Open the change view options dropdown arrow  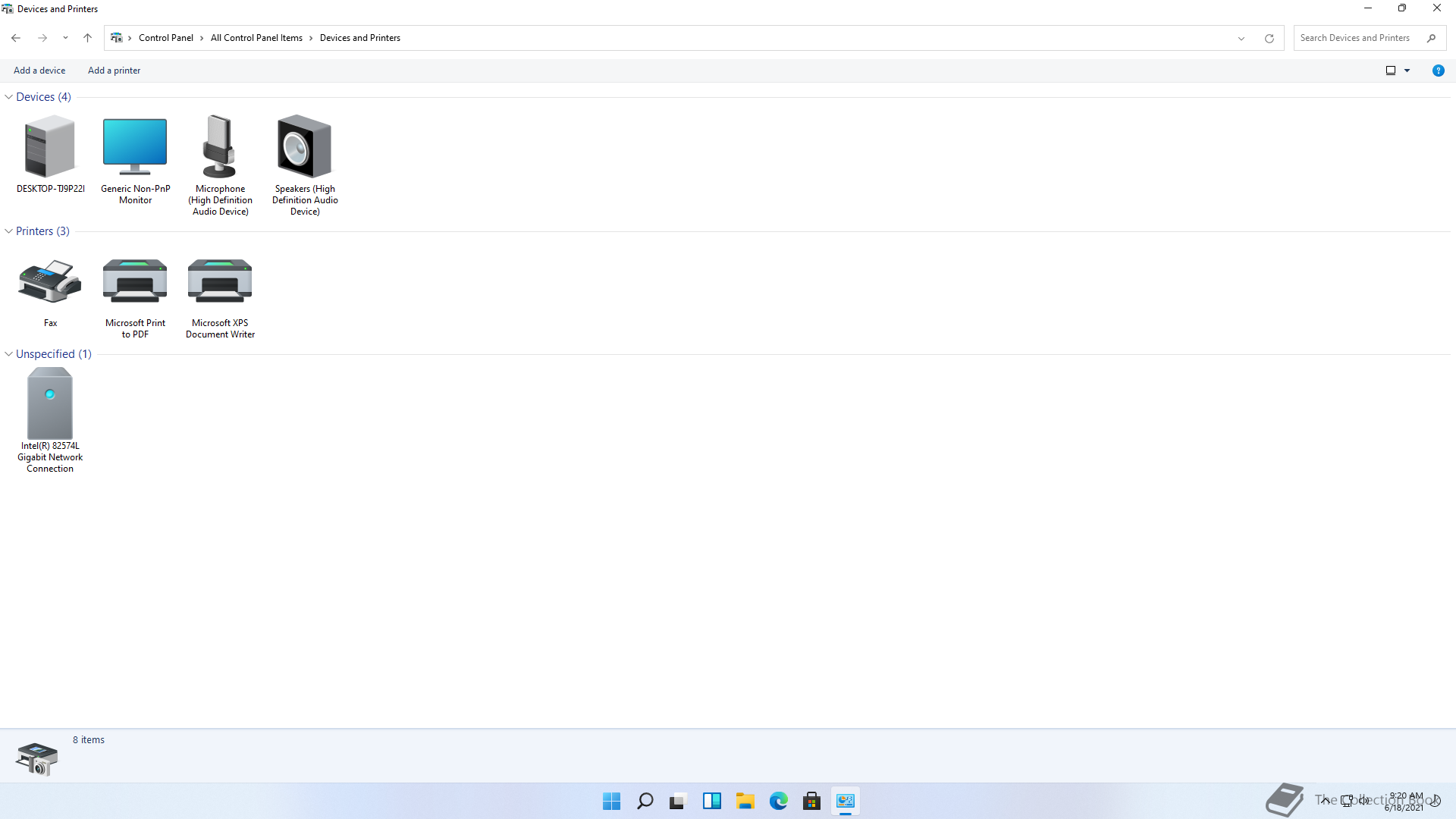tap(1407, 71)
